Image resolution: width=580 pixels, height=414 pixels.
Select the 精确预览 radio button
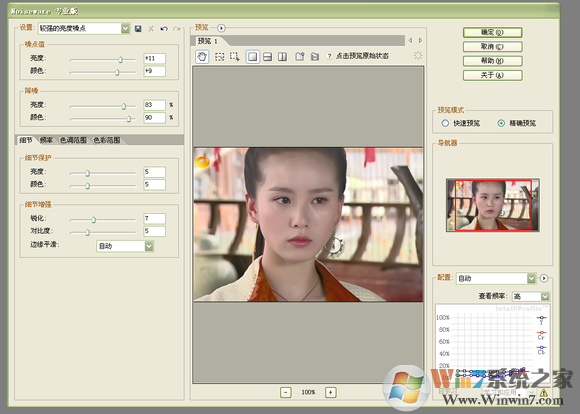(501, 123)
